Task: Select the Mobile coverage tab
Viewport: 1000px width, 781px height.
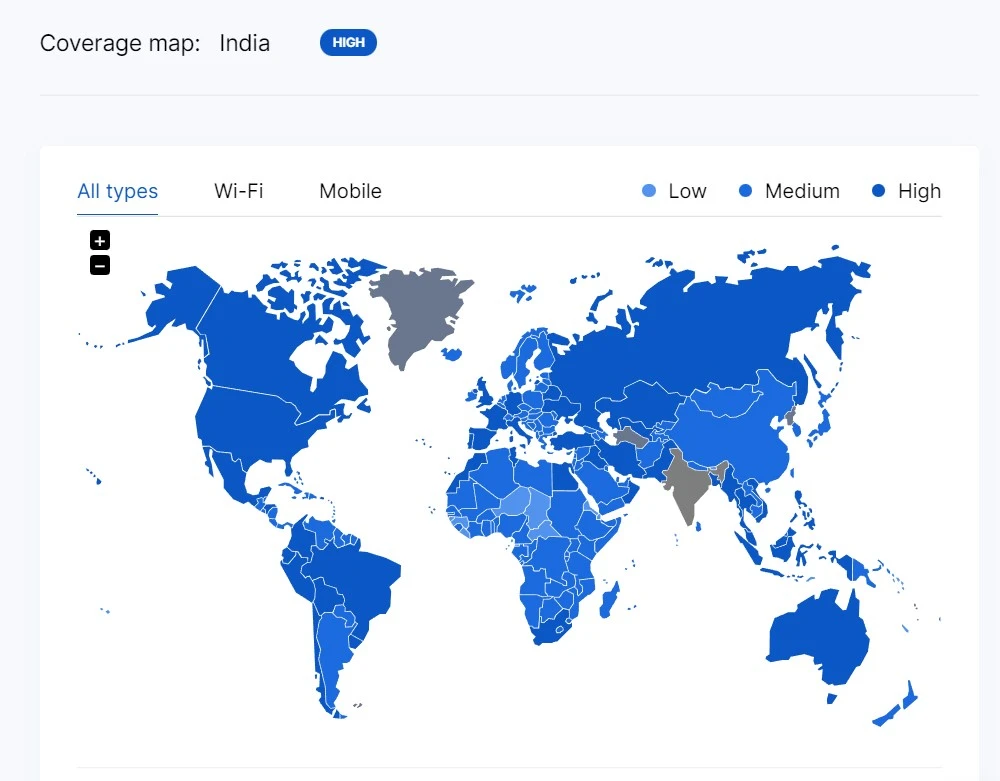Action: coord(350,191)
